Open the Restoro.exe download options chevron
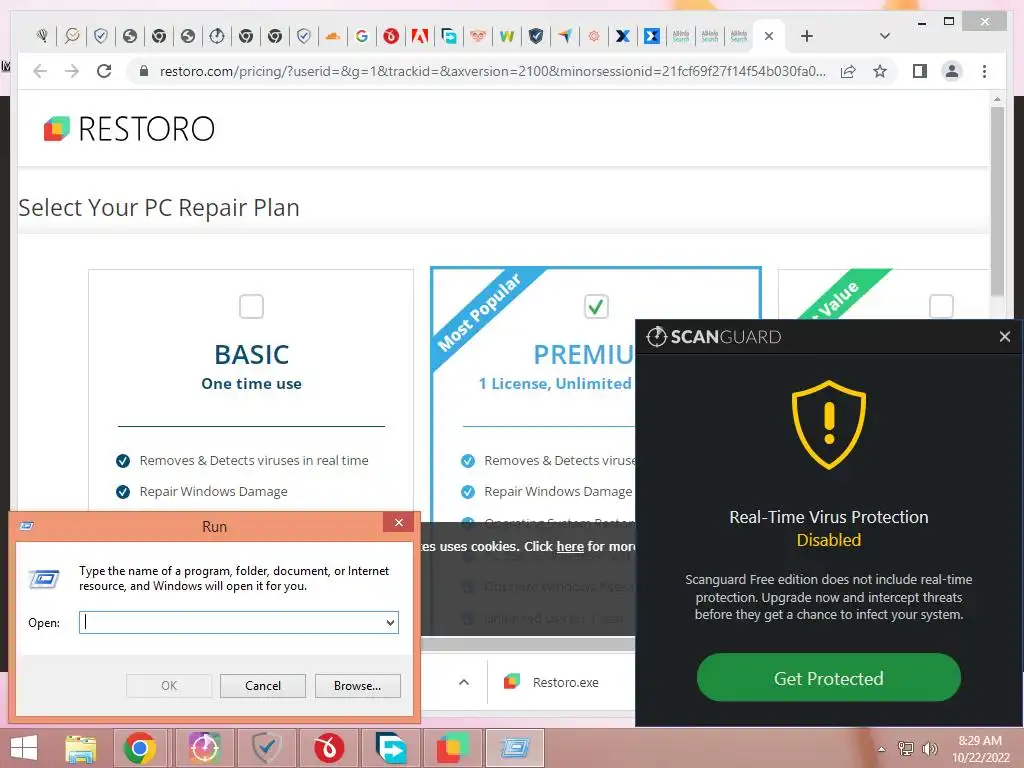The width and height of the screenshot is (1024, 768). point(464,682)
